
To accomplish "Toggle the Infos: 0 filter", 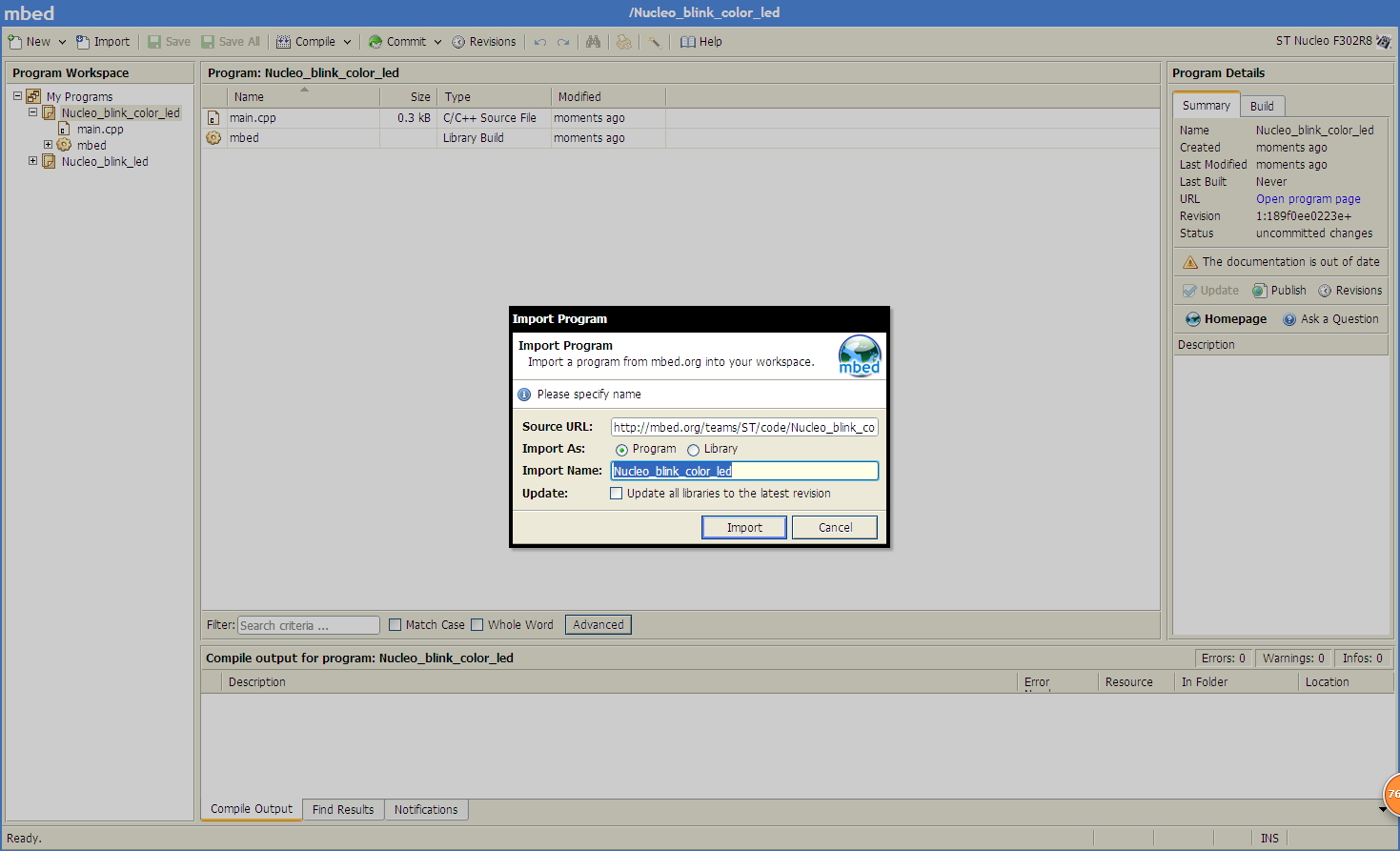I will pyautogui.click(x=1362, y=659).
